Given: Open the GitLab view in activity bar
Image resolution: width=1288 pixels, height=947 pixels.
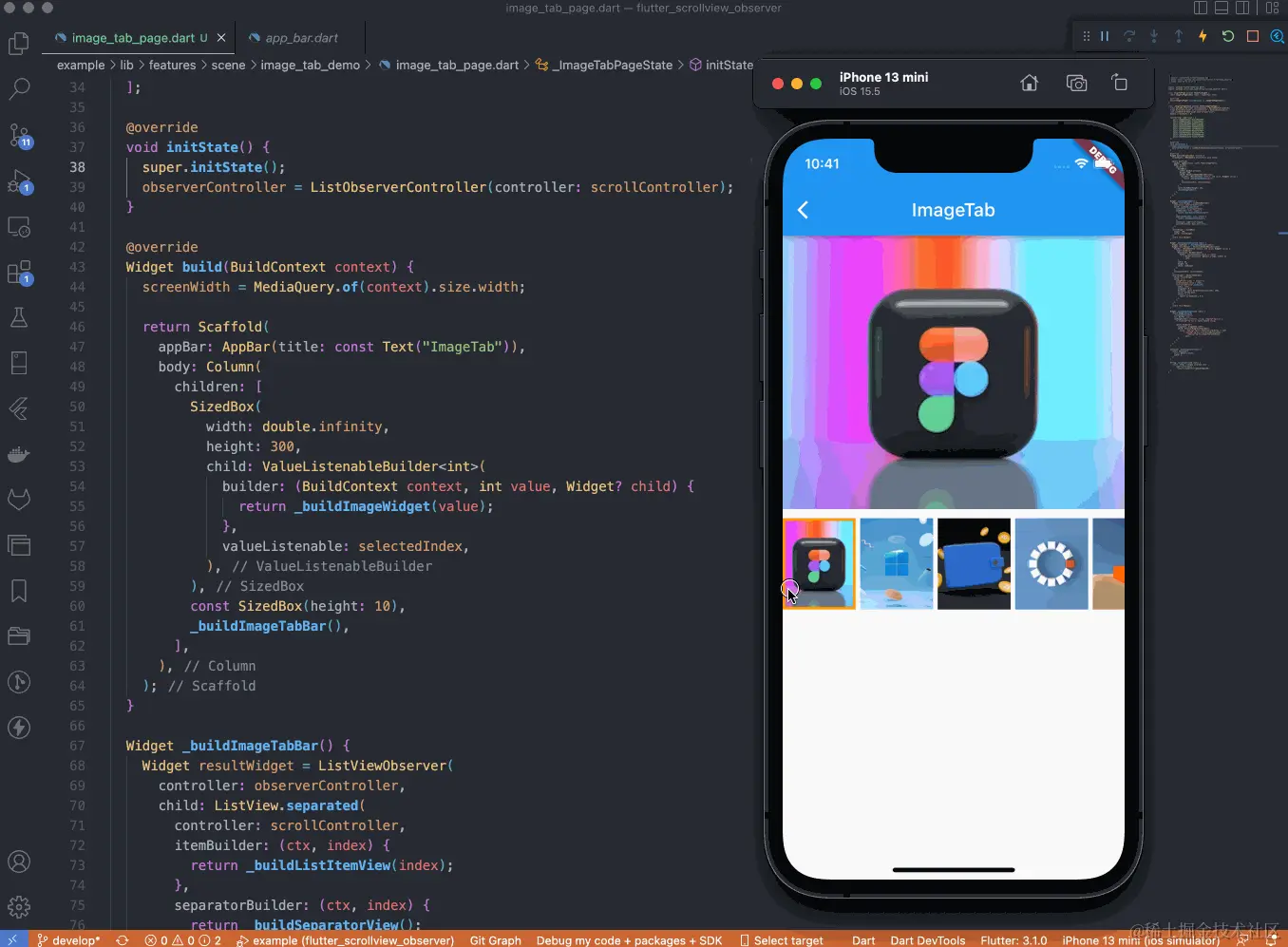Looking at the screenshot, I should (19, 499).
